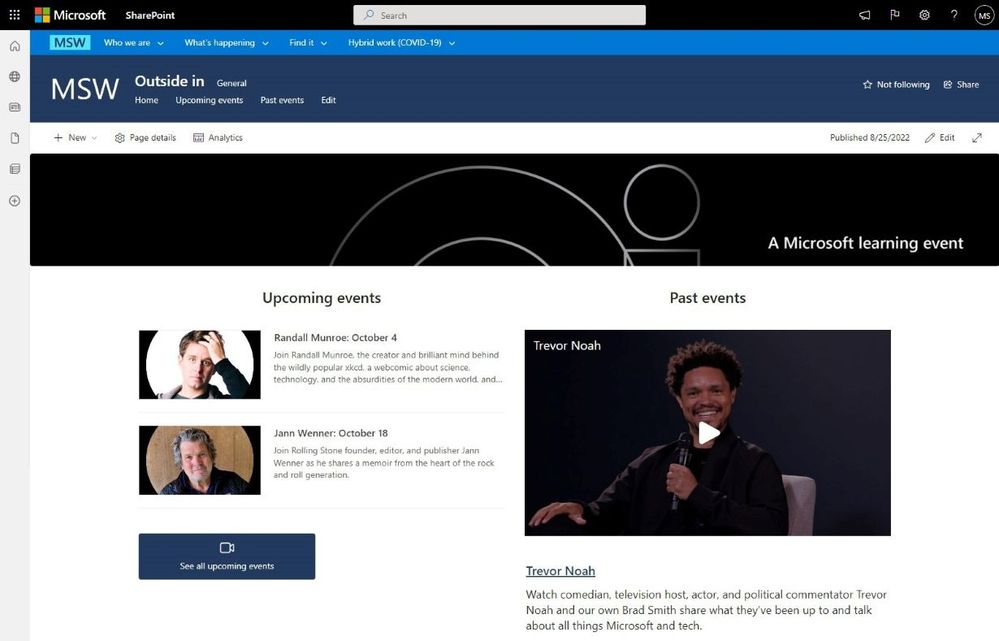The height and width of the screenshot is (641, 999).
Task: Expand the What's happening menu
Action: click(x=226, y=43)
